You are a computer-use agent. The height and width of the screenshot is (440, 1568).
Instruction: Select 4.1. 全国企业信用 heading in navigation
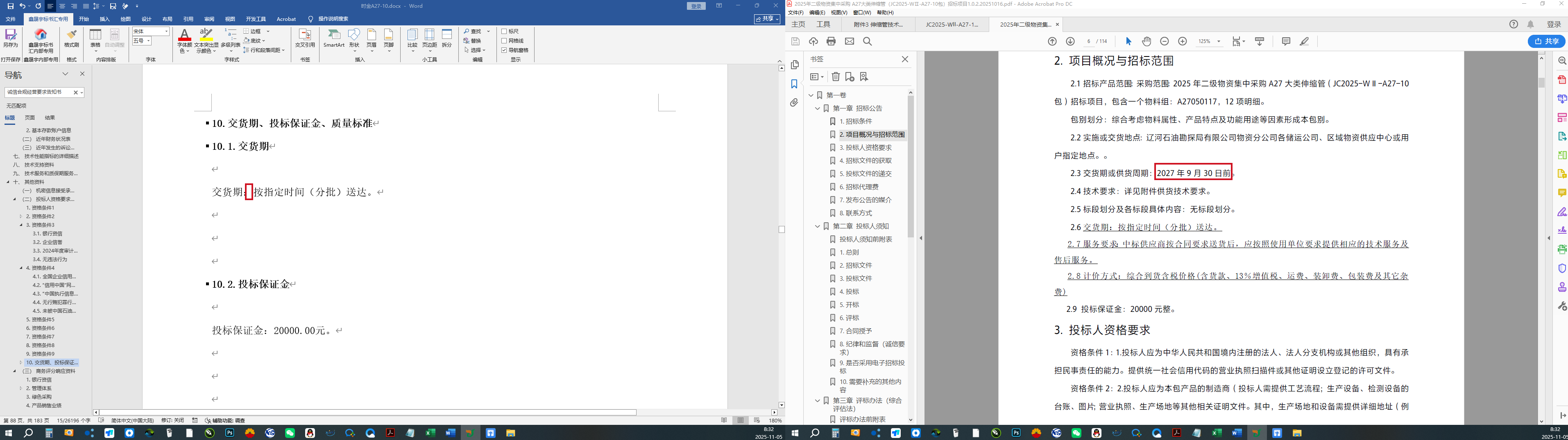click(x=54, y=277)
